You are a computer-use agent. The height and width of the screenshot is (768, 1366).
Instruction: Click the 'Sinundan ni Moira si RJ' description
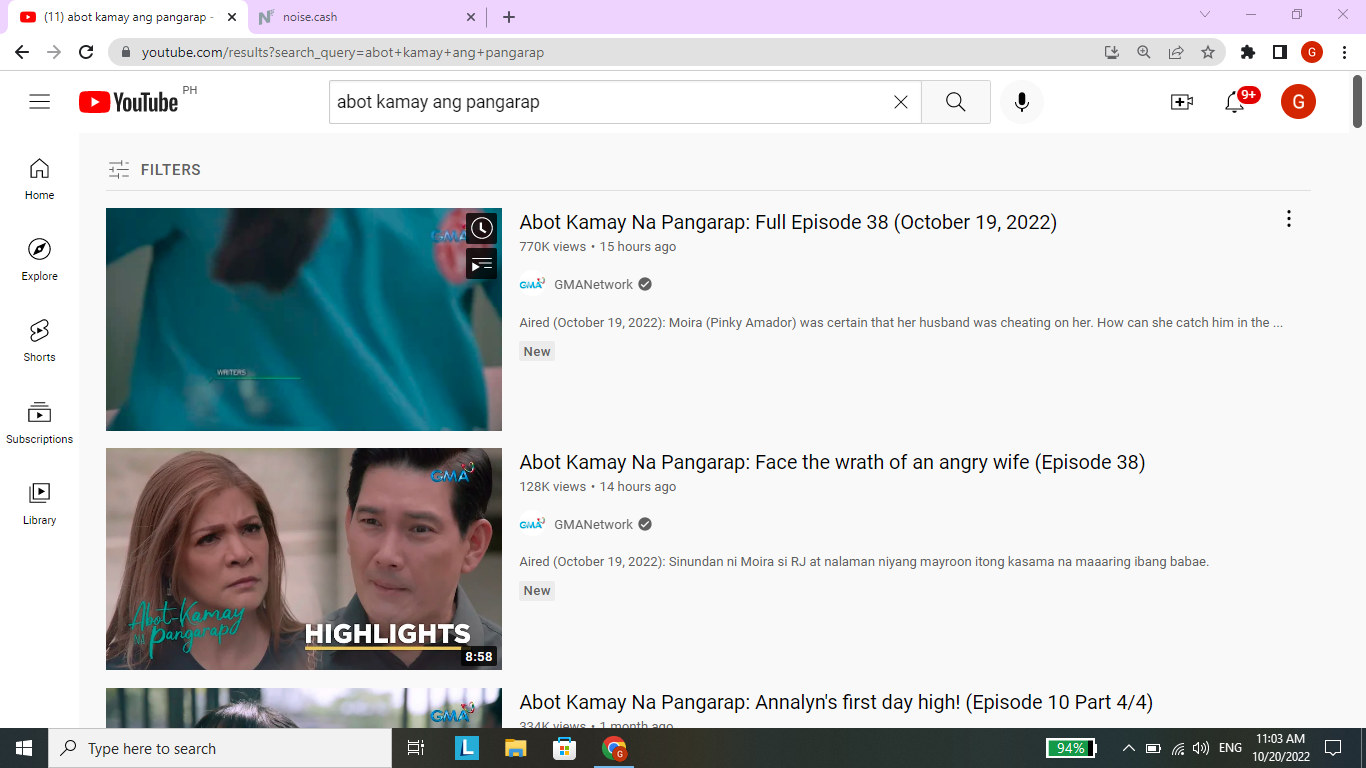point(864,562)
